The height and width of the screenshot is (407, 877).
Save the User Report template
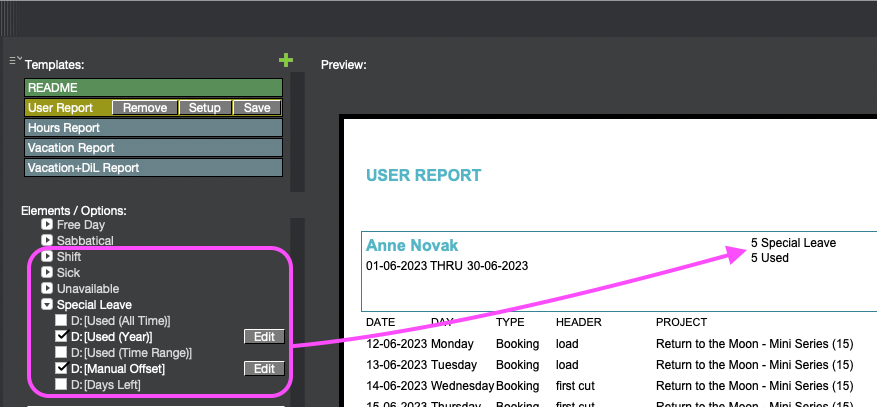coord(257,108)
